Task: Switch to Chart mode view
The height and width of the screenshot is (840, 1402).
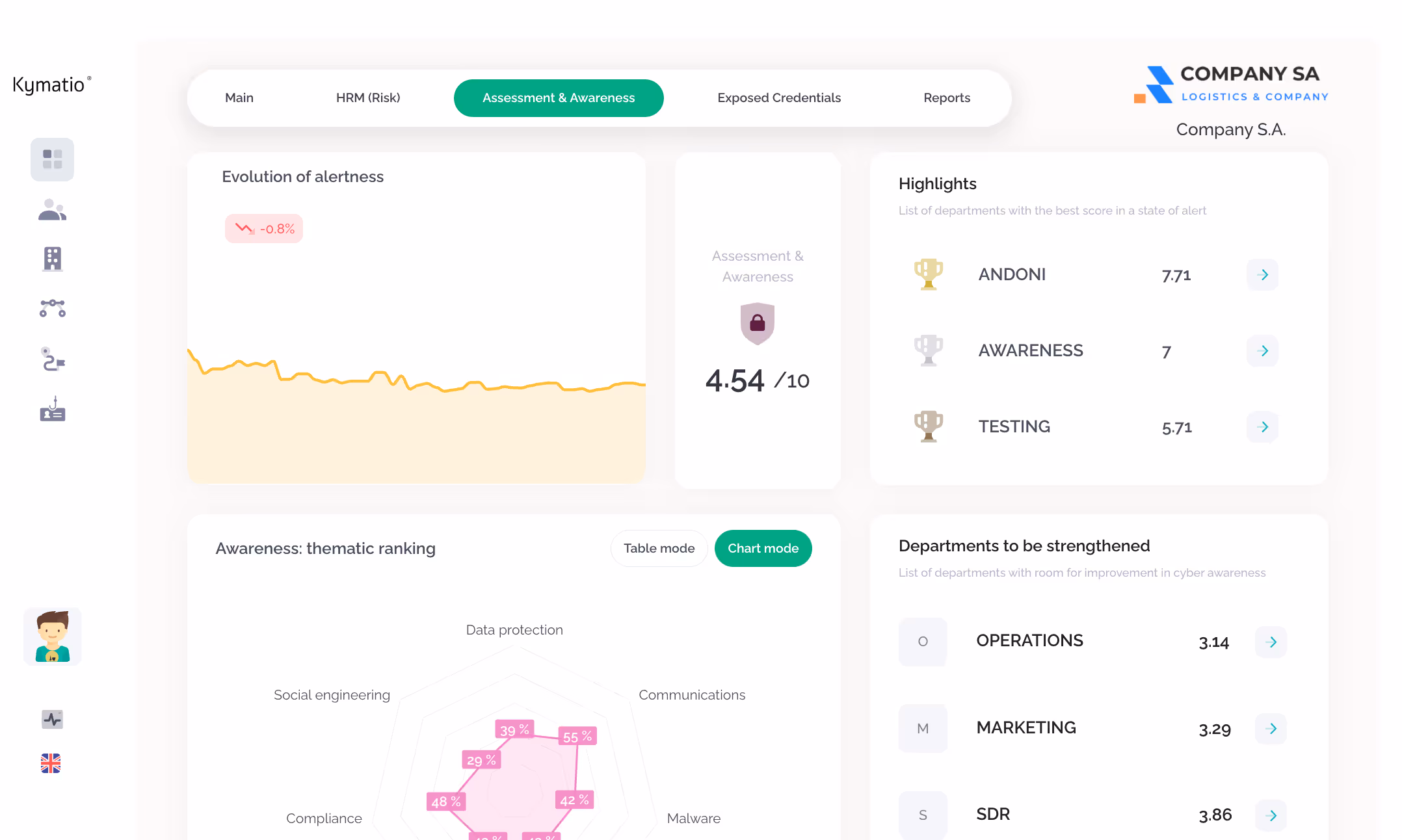Action: pyautogui.click(x=763, y=548)
